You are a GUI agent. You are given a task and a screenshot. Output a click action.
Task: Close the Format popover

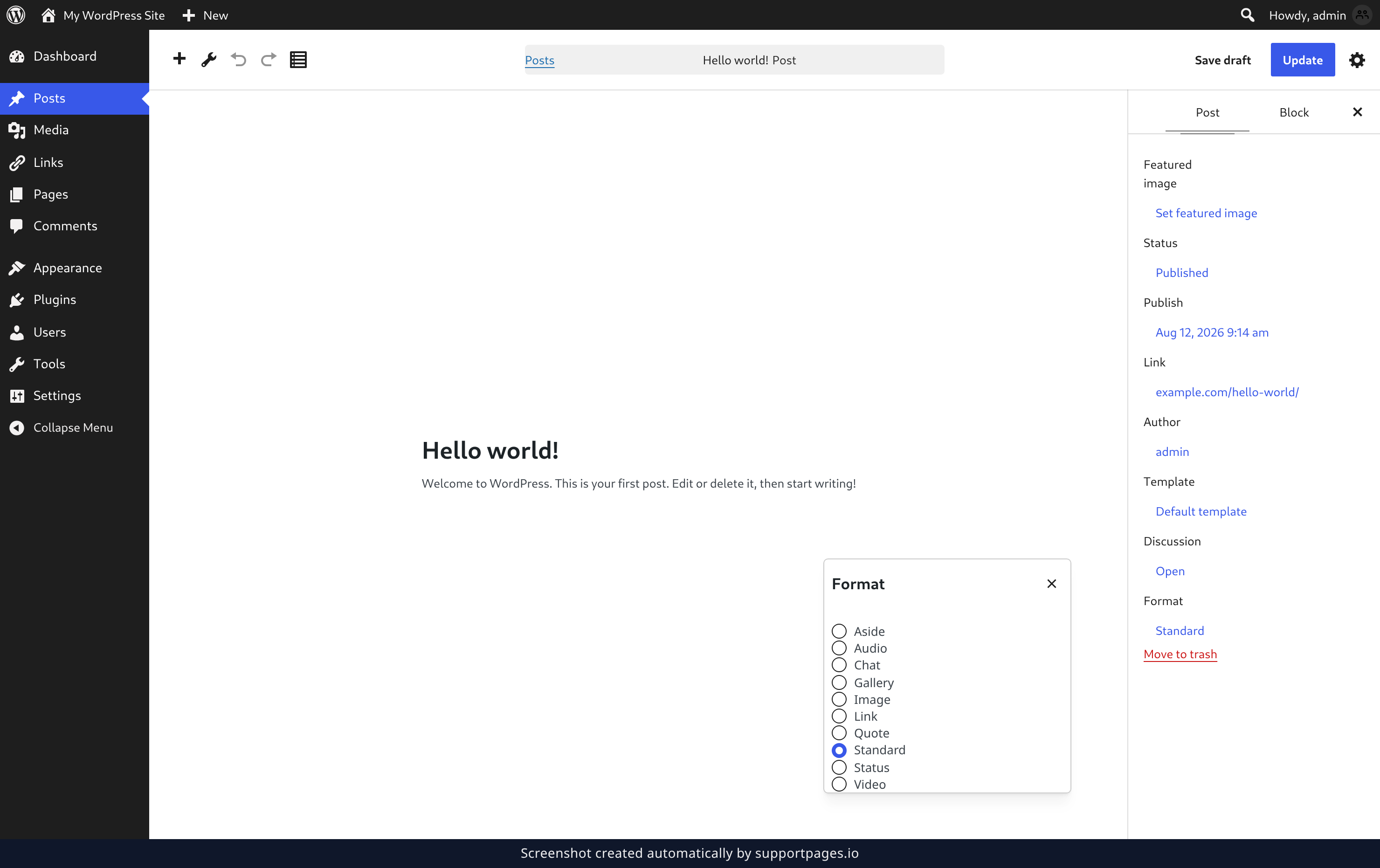(1051, 584)
